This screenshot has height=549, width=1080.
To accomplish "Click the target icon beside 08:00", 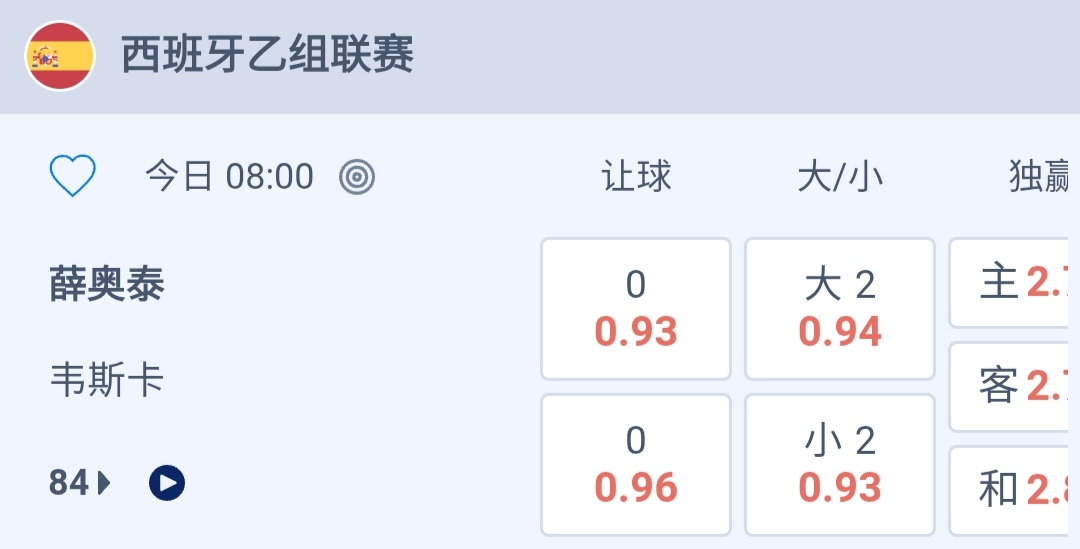I will tap(357, 177).
